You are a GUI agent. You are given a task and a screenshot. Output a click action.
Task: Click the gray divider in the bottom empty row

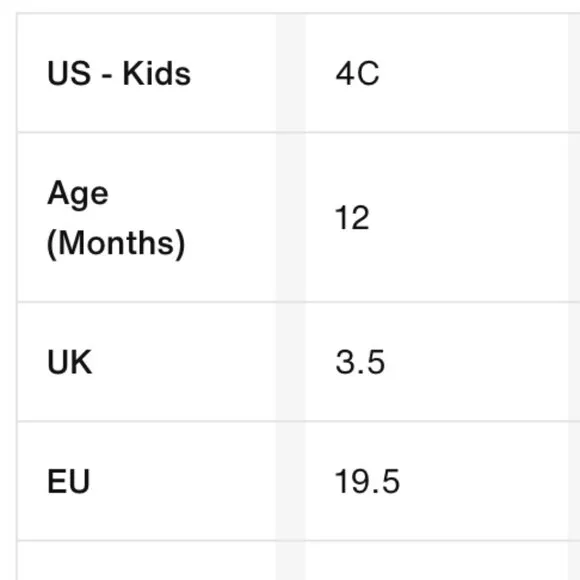pyautogui.click(x=291, y=561)
